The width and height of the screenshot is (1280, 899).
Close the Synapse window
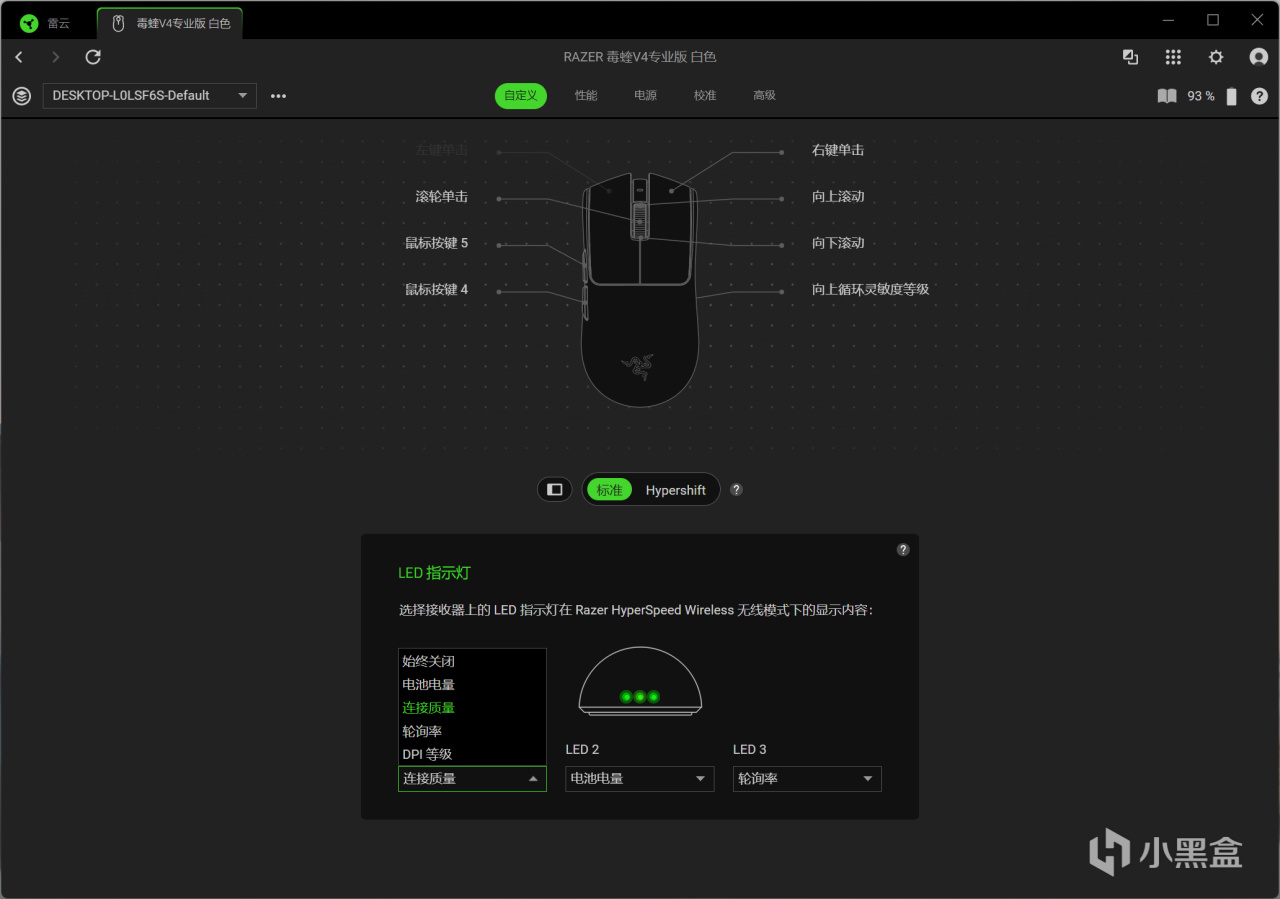[1257, 20]
